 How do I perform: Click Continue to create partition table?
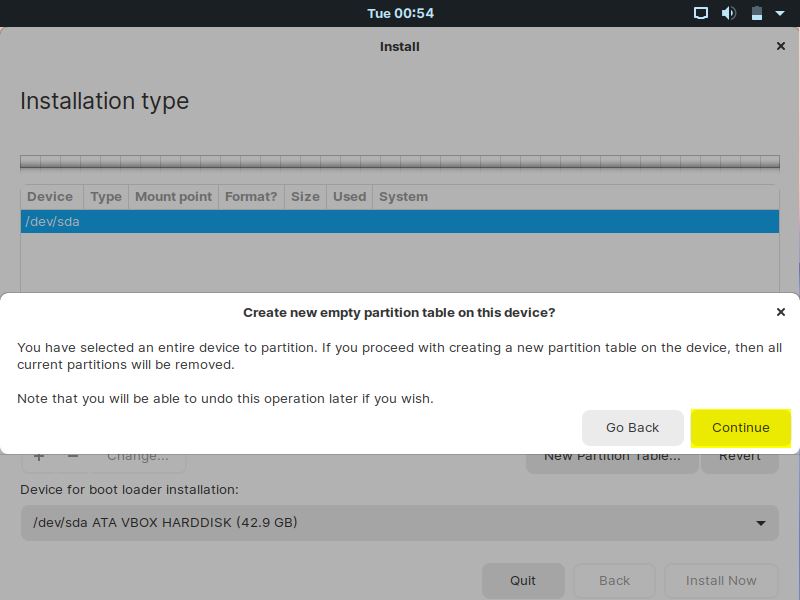740,428
